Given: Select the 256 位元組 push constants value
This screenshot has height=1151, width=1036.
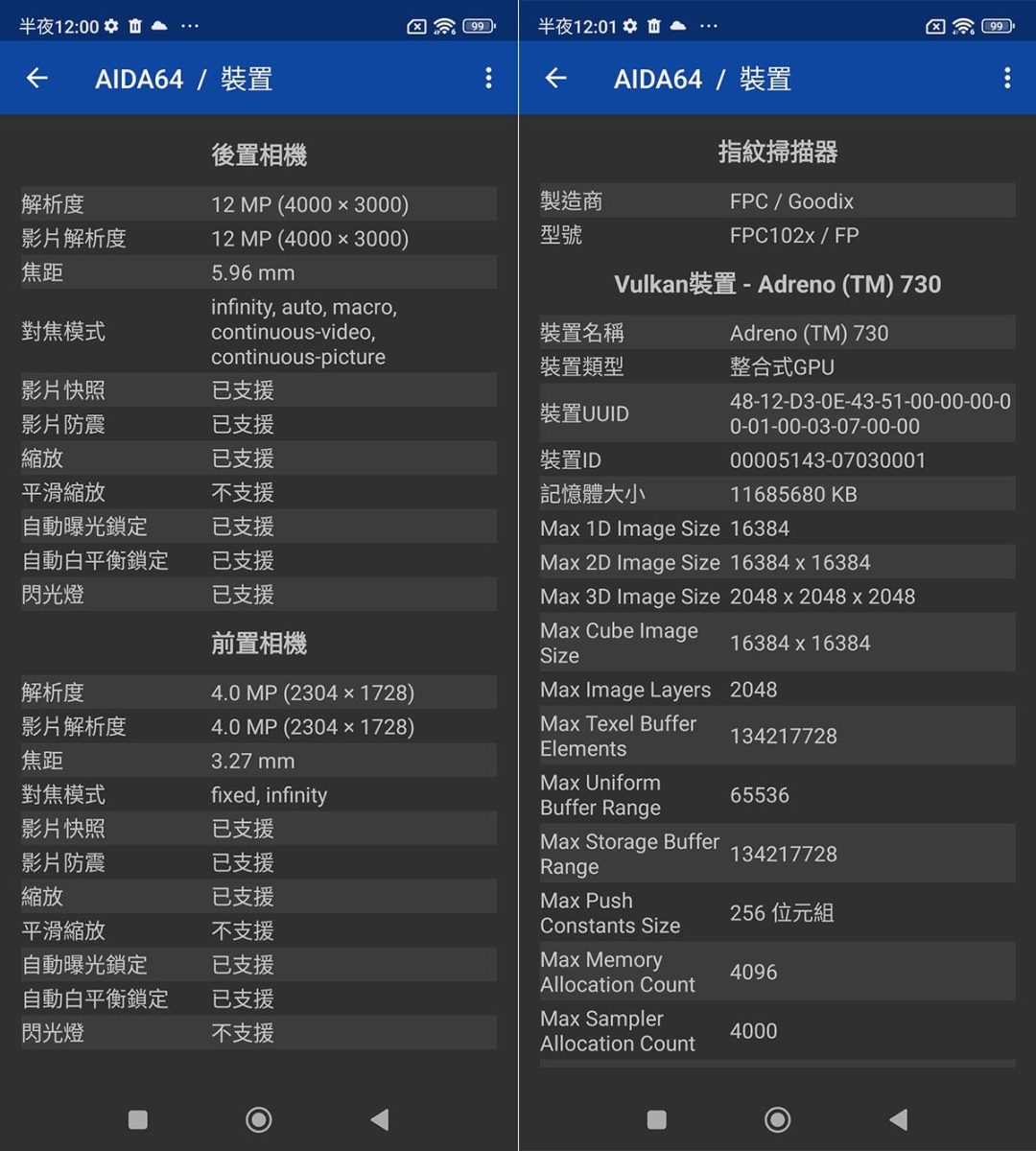Looking at the screenshot, I should point(782,913).
